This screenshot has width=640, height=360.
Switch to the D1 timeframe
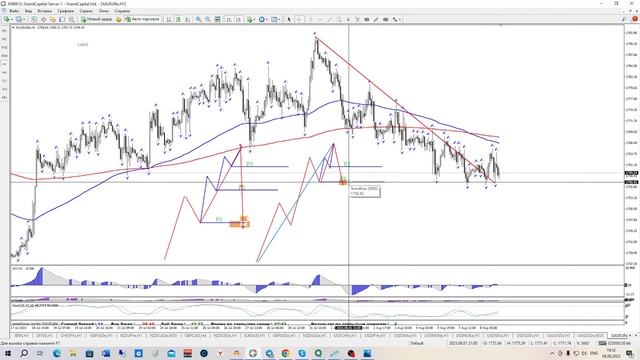pos(4,81)
